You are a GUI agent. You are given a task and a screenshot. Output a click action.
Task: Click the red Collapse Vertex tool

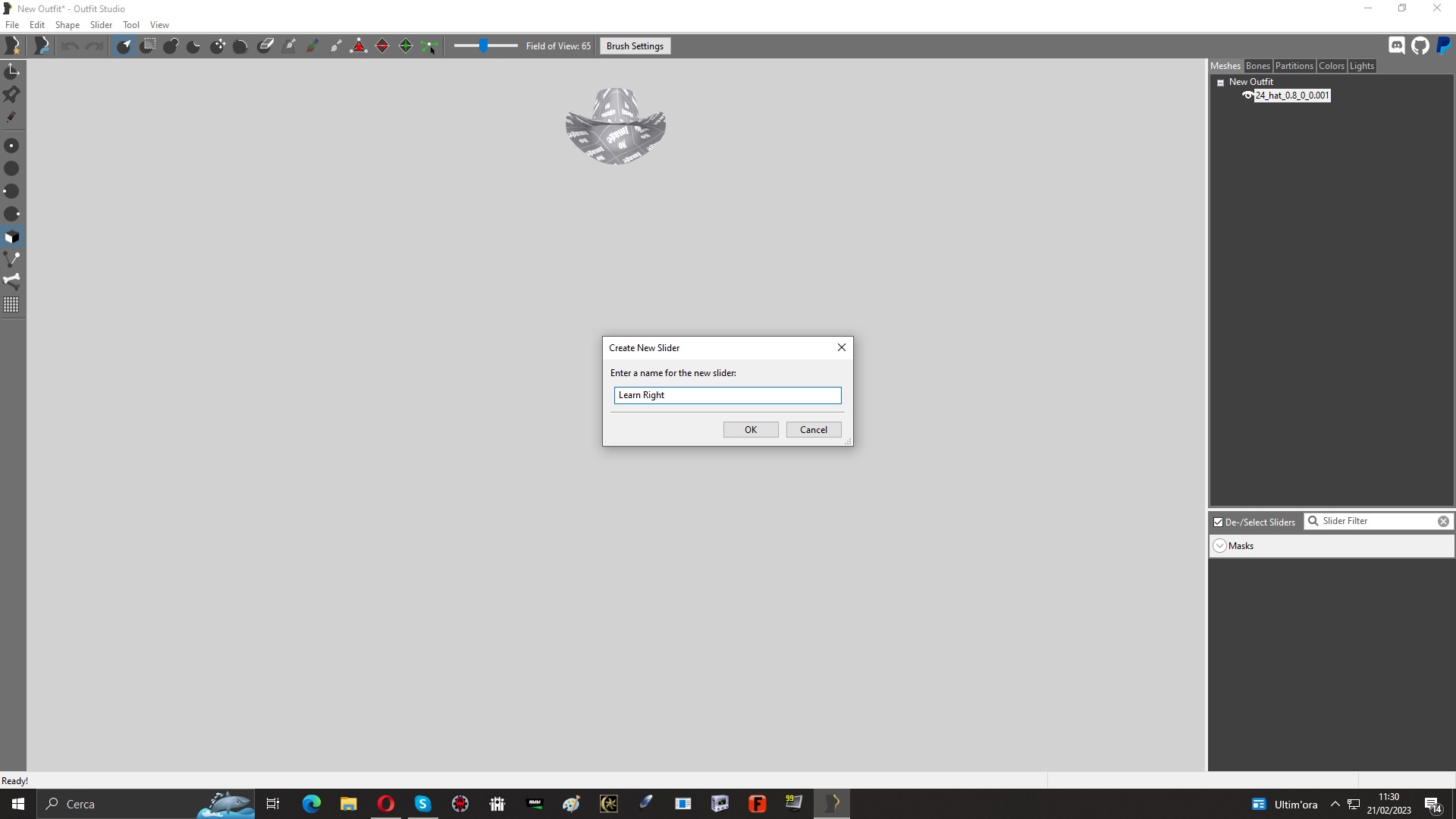click(359, 46)
